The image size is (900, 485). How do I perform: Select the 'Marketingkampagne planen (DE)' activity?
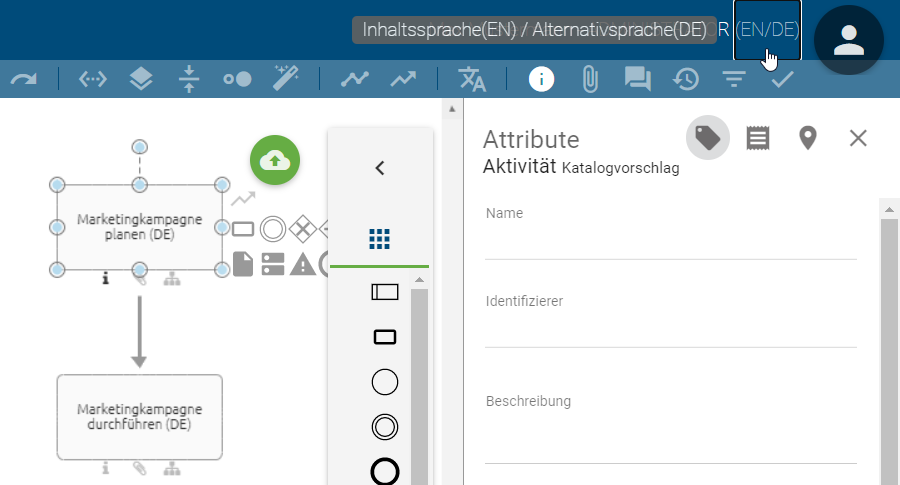(x=139, y=227)
